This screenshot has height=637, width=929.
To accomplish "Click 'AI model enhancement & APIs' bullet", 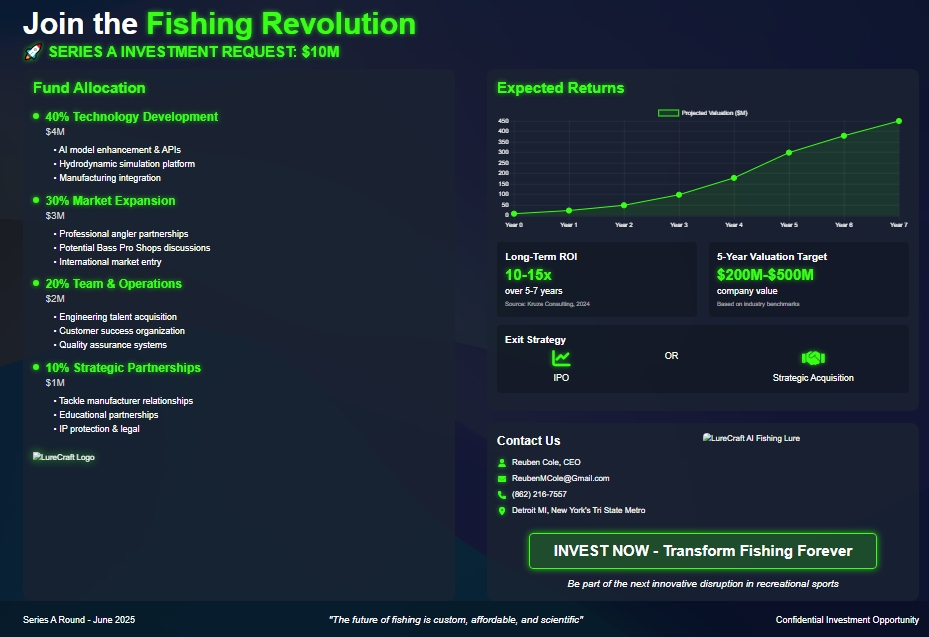I will point(120,150).
